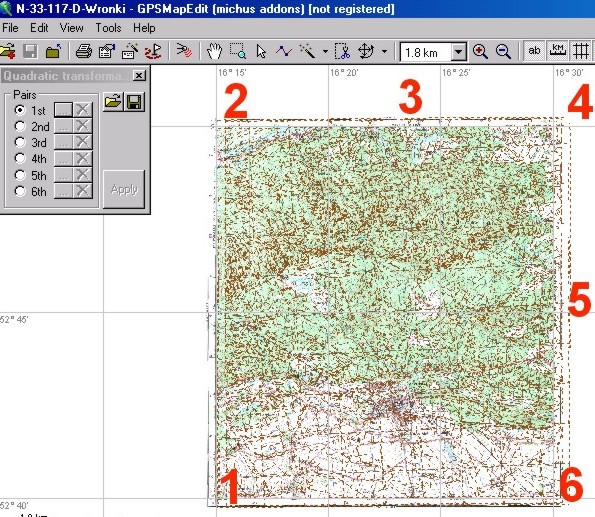This screenshot has width=595, height=517.
Task: Select the zoom rectangle tool
Action: tap(238, 51)
